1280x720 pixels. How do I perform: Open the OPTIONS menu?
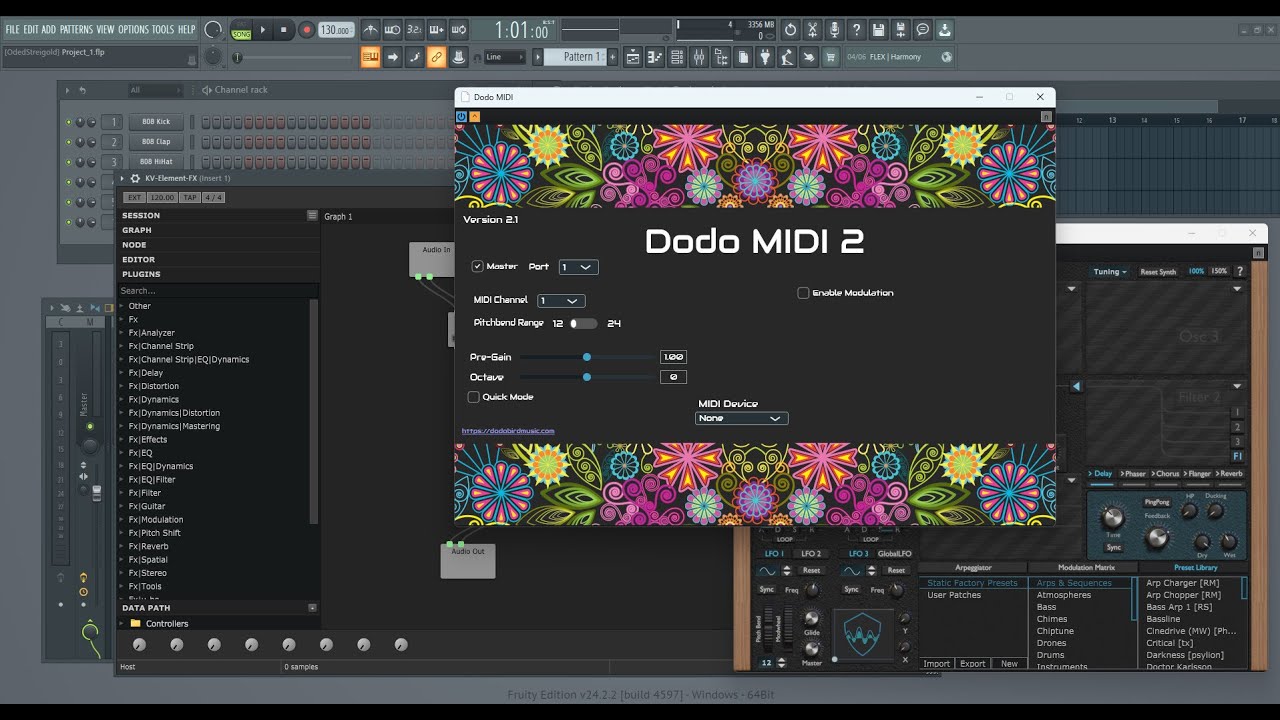[x=133, y=30]
